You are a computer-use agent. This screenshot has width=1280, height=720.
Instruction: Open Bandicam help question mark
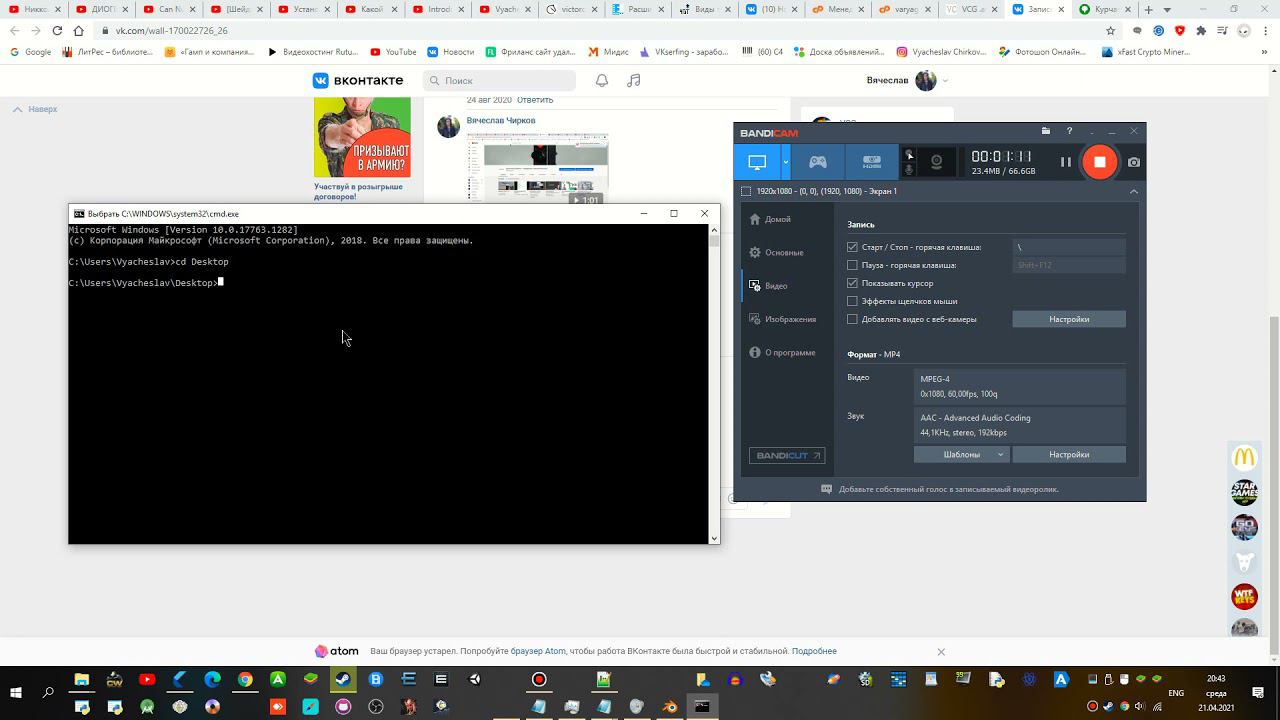click(x=1069, y=131)
